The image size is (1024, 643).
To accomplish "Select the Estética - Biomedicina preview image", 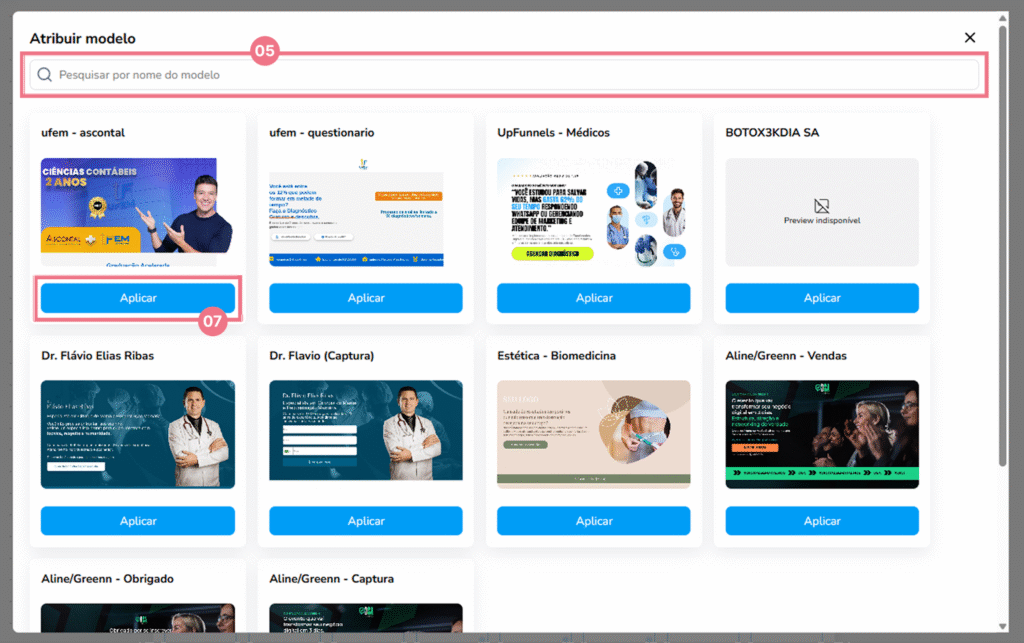I will [594, 434].
